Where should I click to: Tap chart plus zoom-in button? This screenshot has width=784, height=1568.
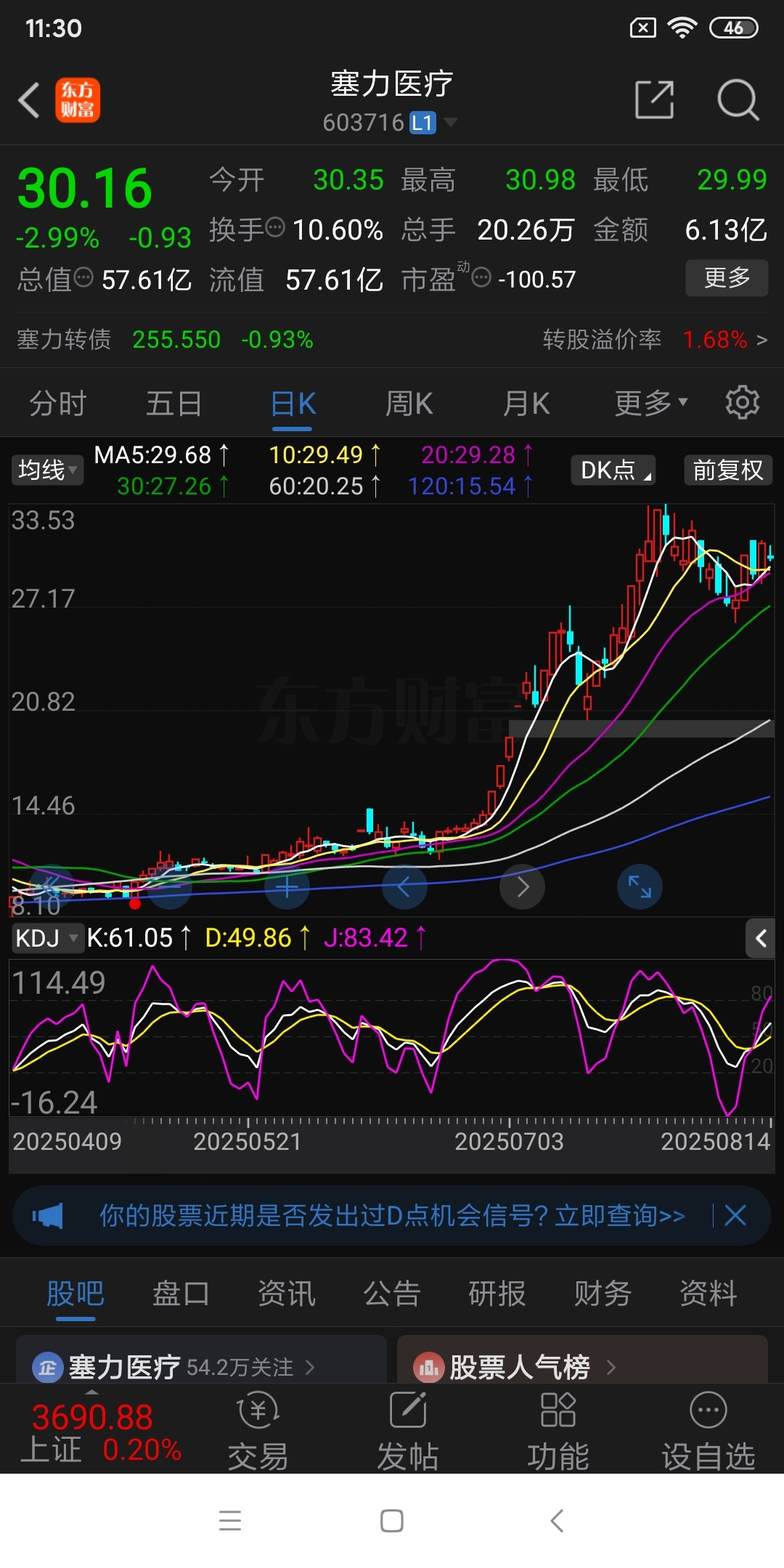(x=287, y=886)
